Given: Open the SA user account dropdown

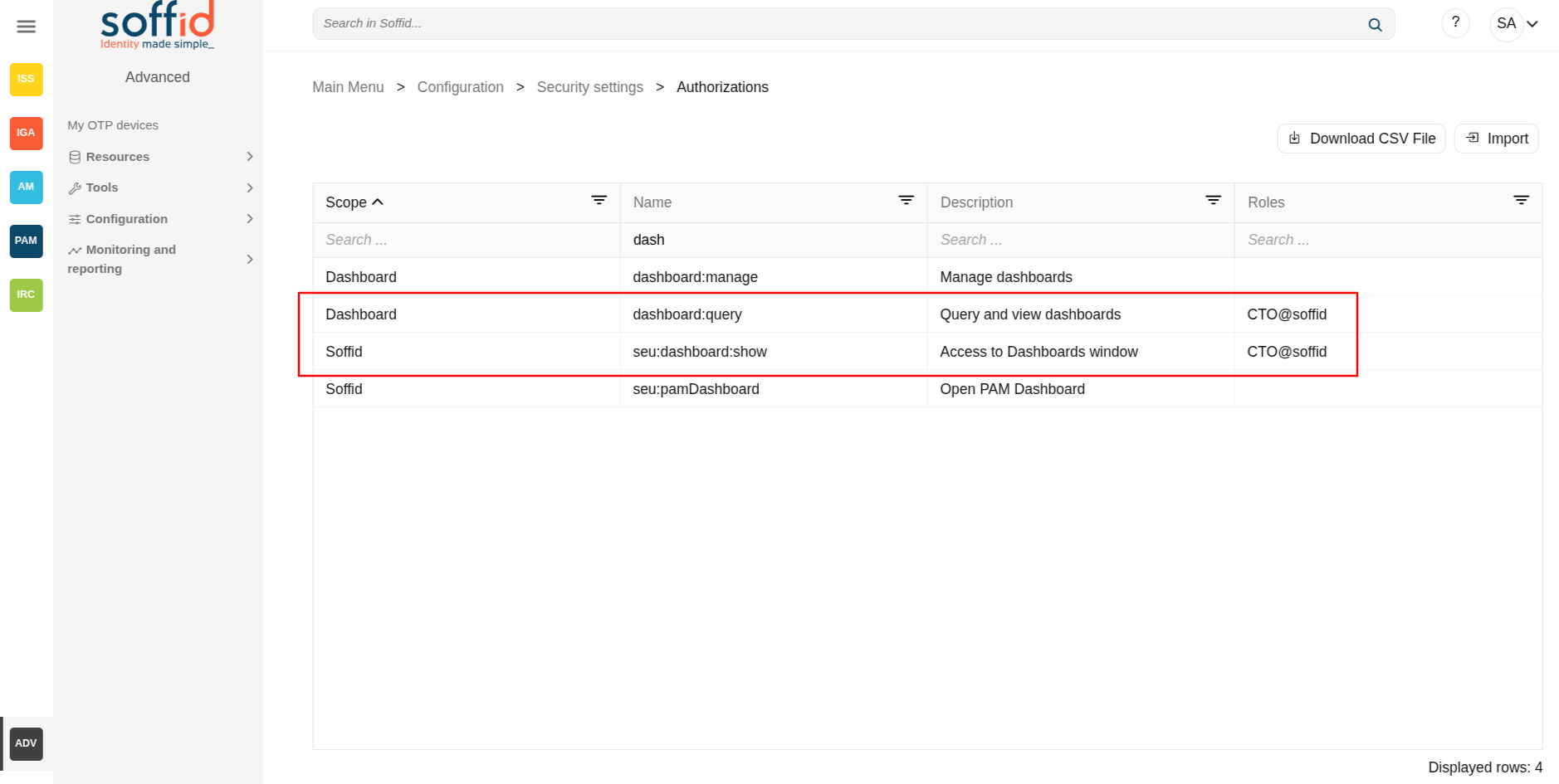Looking at the screenshot, I should click(x=1516, y=24).
